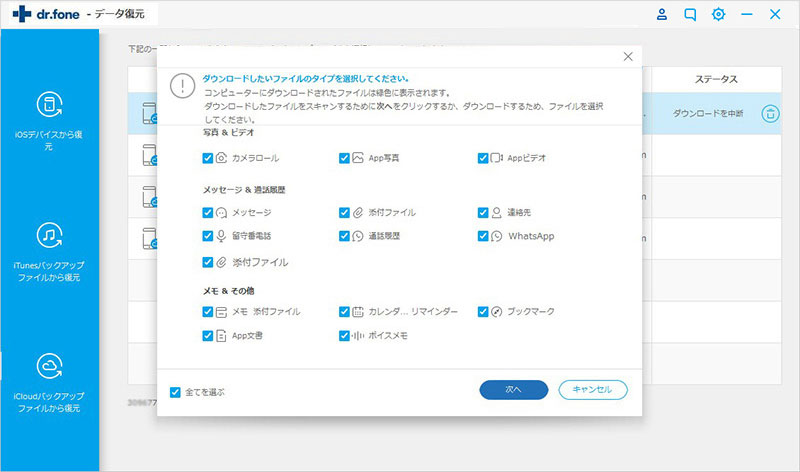Screen dimensions: 800x472
Task: Uncheck the カメラロール checkbox
Action: 207,158
